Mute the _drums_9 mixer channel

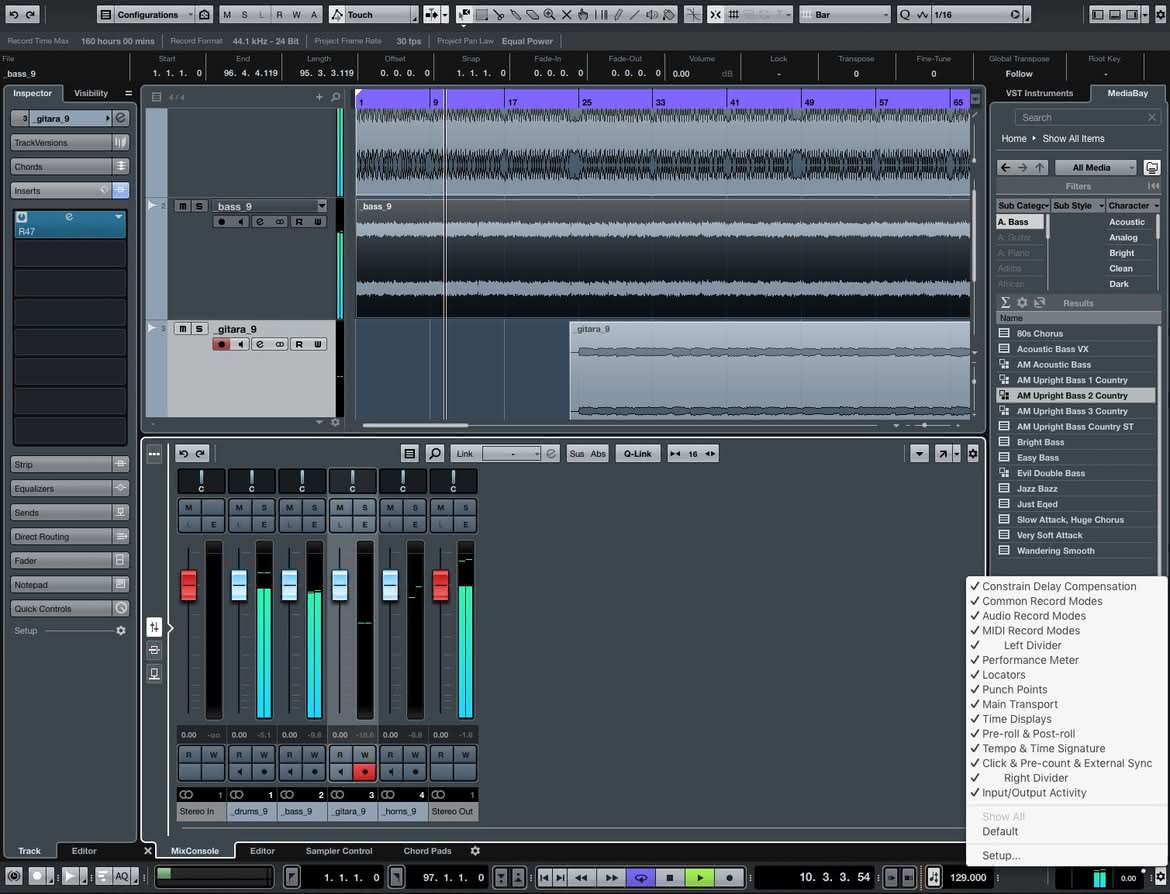click(239, 507)
